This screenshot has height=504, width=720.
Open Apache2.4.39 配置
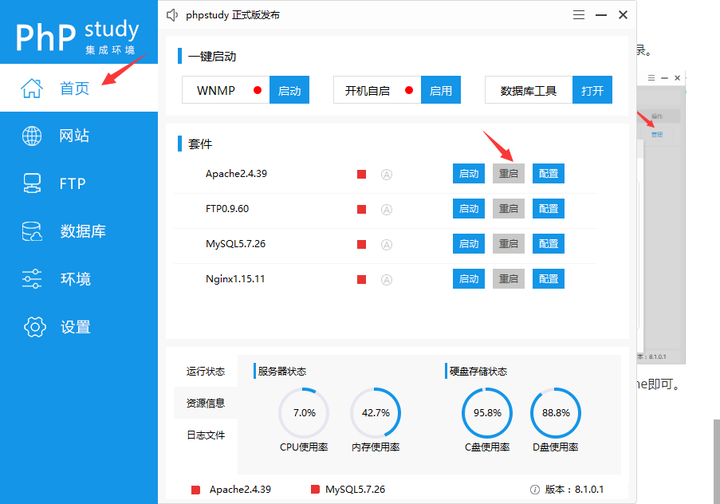(x=549, y=174)
